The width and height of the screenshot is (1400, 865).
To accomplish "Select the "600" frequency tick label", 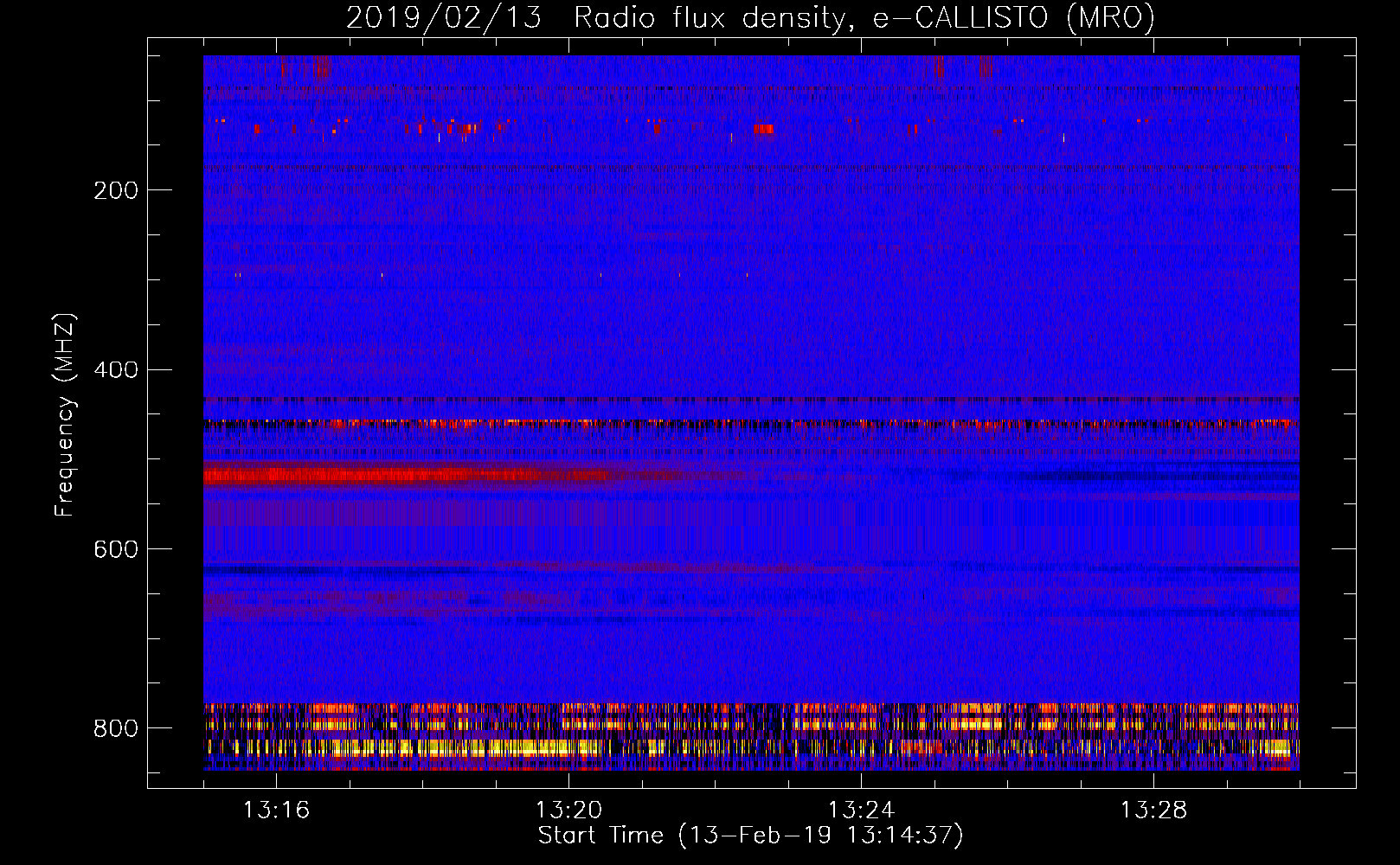I will [x=116, y=549].
